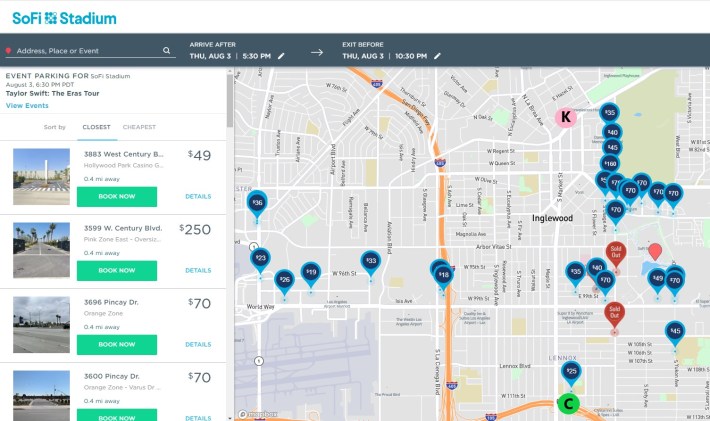Select the $160 parking pin
This screenshot has width=710, height=421.
click(x=609, y=163)
